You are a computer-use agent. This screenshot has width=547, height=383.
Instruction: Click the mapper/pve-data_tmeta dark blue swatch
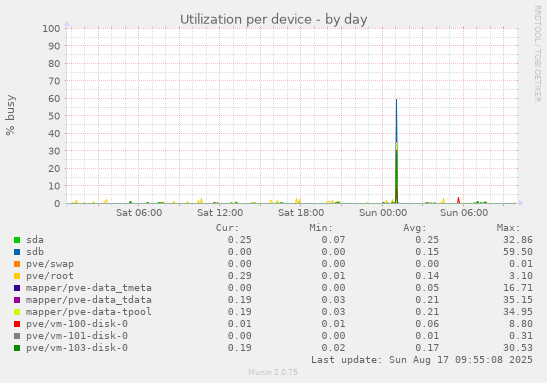tap(17, 288)
